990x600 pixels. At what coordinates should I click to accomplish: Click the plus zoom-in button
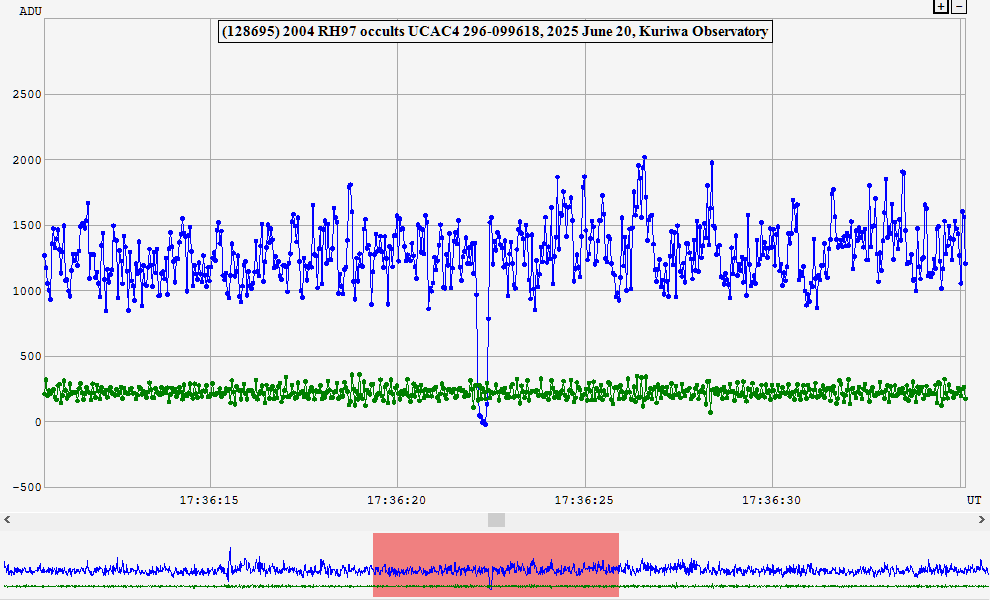pos(940,7)
